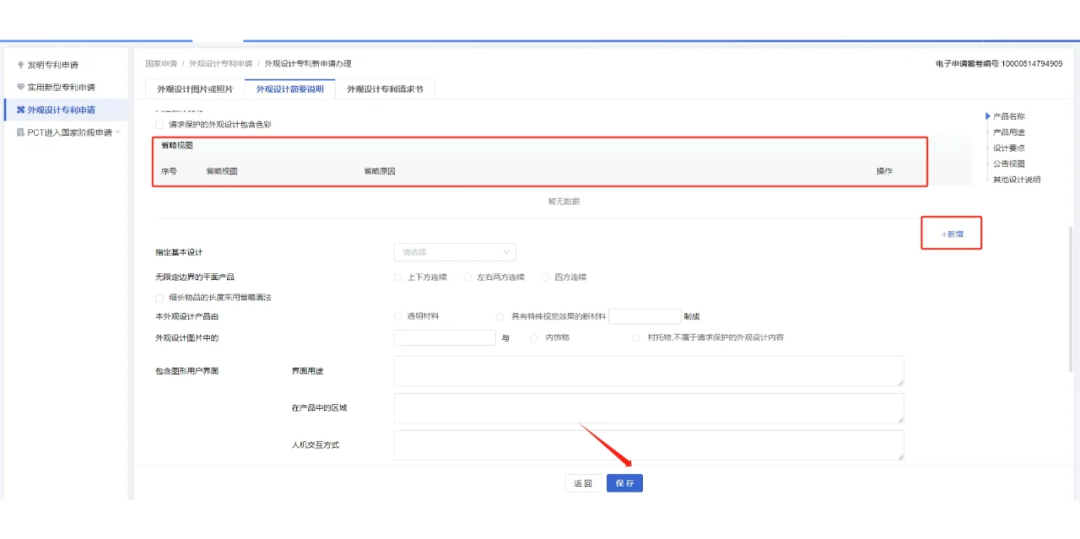Click the 指定基本设计 field label

pyautogui.click(x=179, y=253)
